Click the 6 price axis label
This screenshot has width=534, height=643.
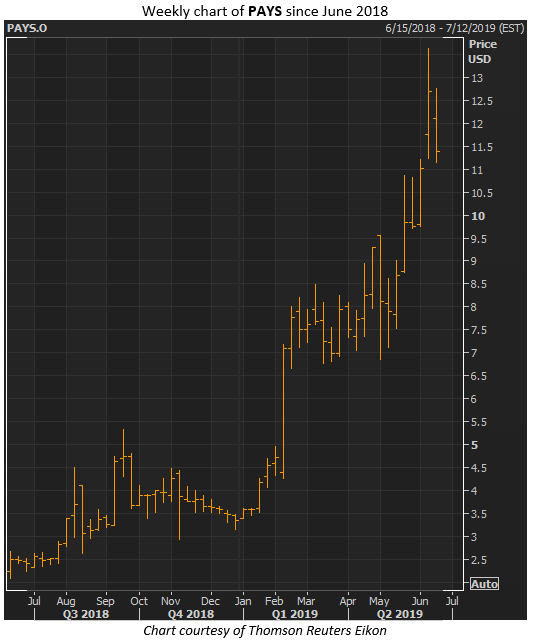(474, 399)
